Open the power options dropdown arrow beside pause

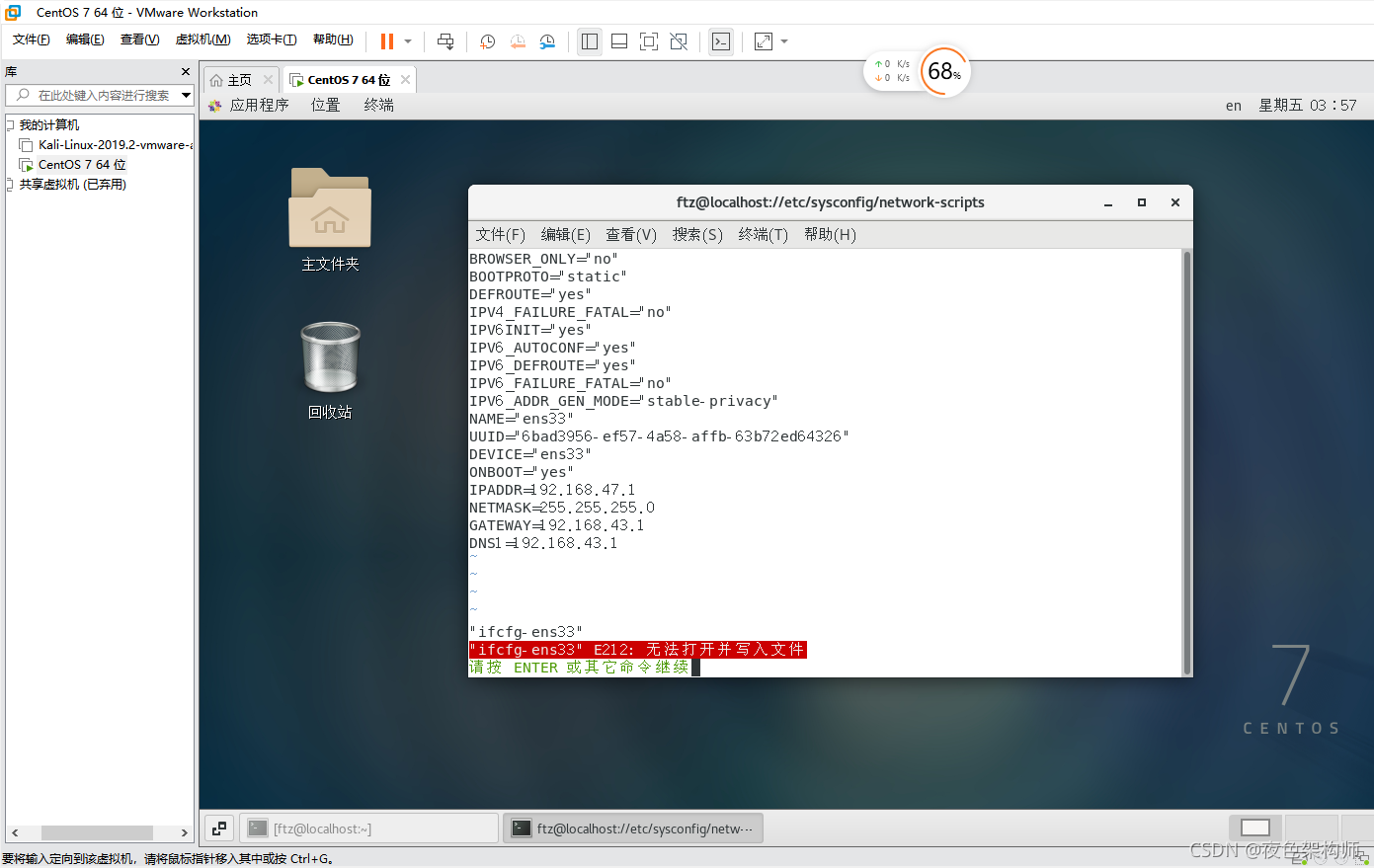point(408,41)
